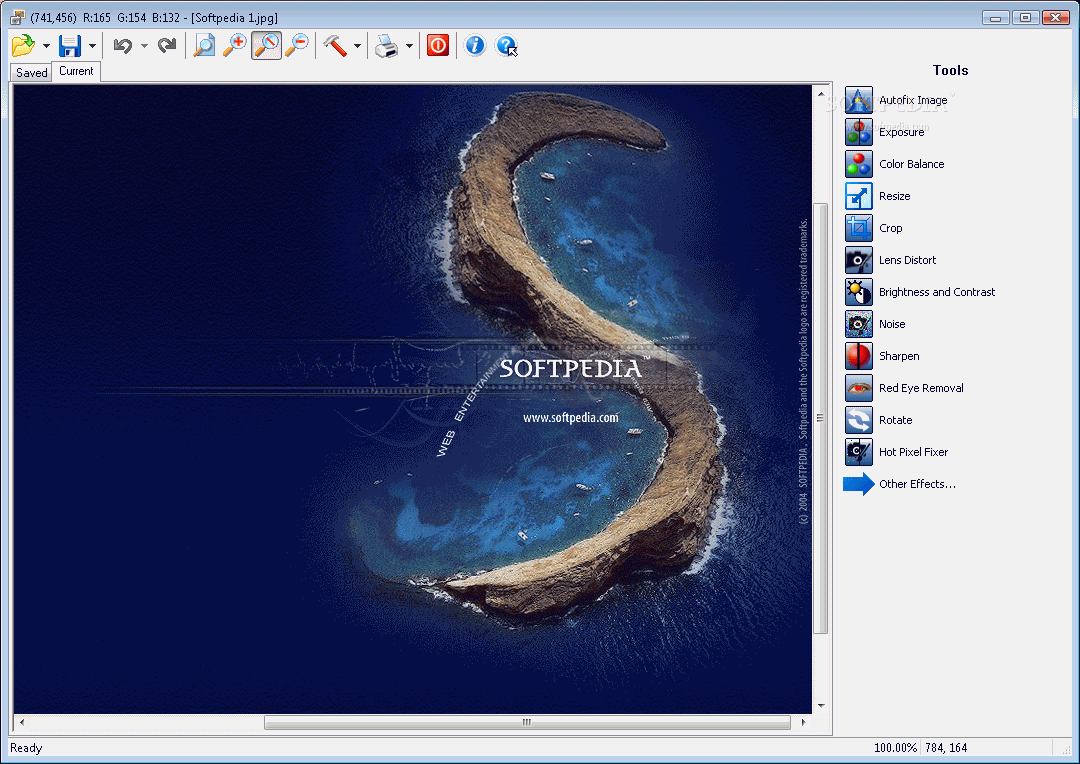Click the Autofix Image label
Image resolution: width=1080 pixels, height=764 pixels.
913,101
